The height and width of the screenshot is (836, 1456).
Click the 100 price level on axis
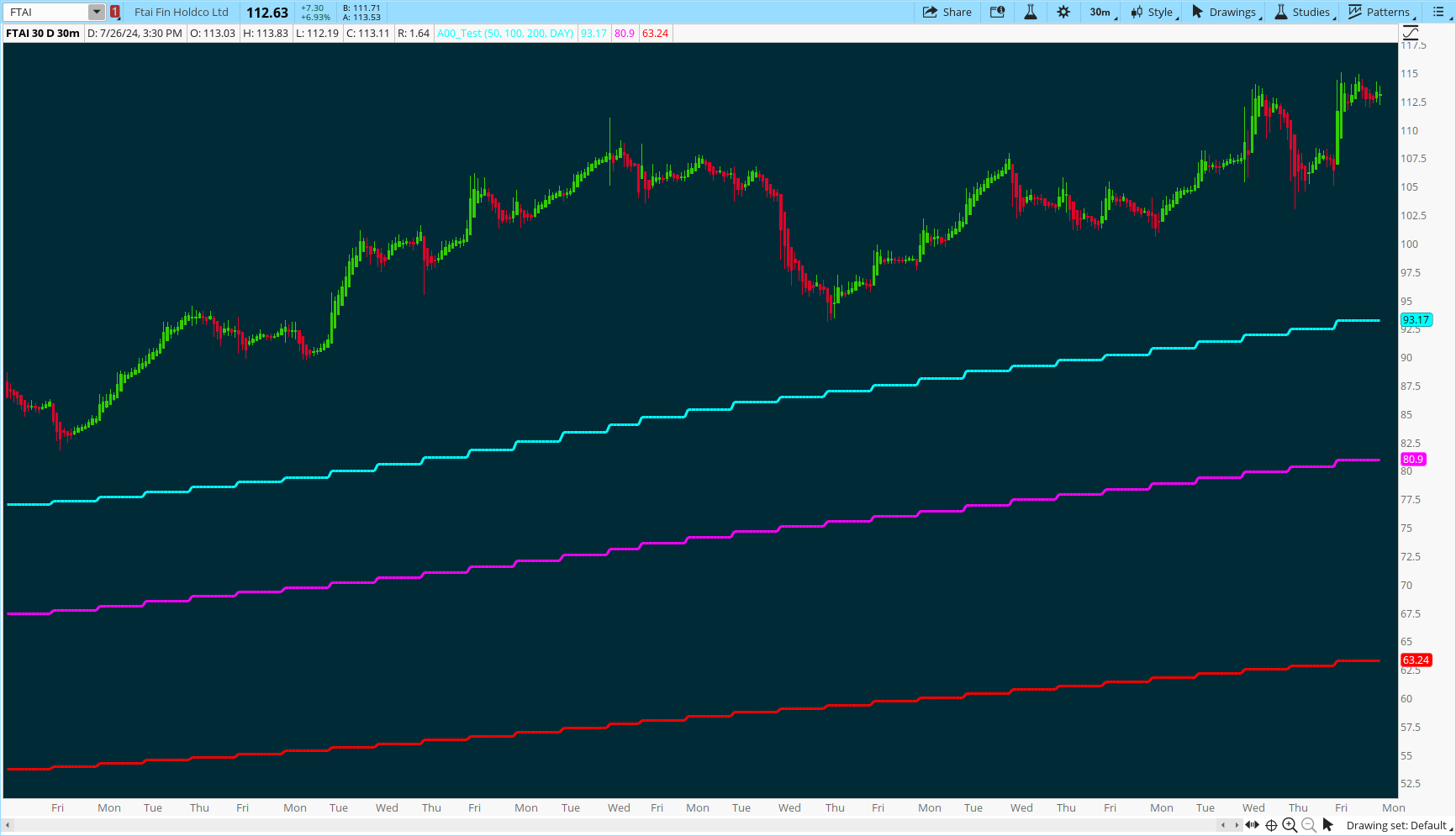pyautogui.click(x=1409, y=244)
